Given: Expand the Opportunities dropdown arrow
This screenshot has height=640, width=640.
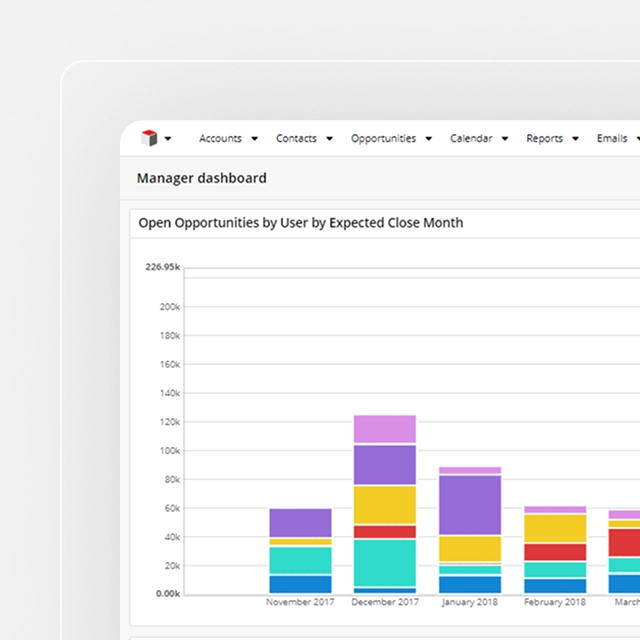Looking at the screenshot, I should (428, 139).
